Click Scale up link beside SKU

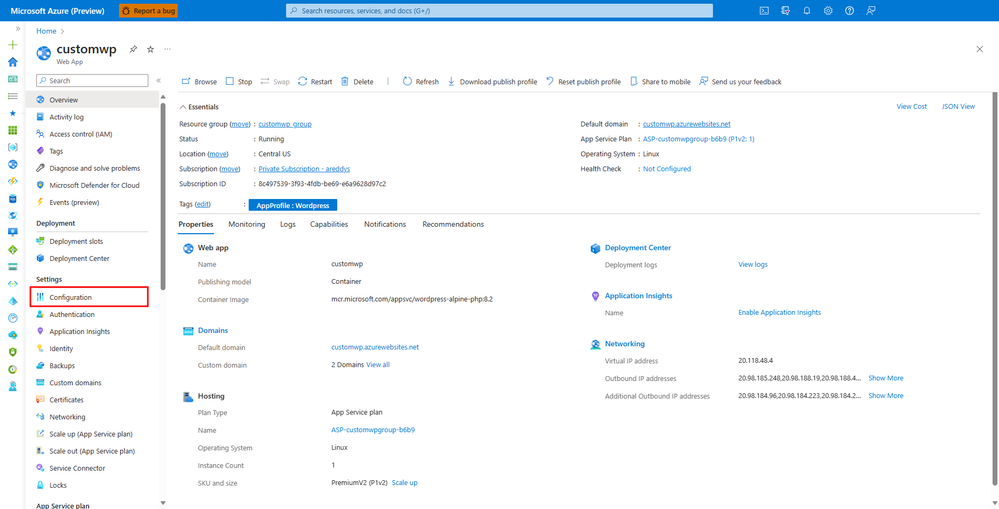pyautogui.click(x=405, y=483)
